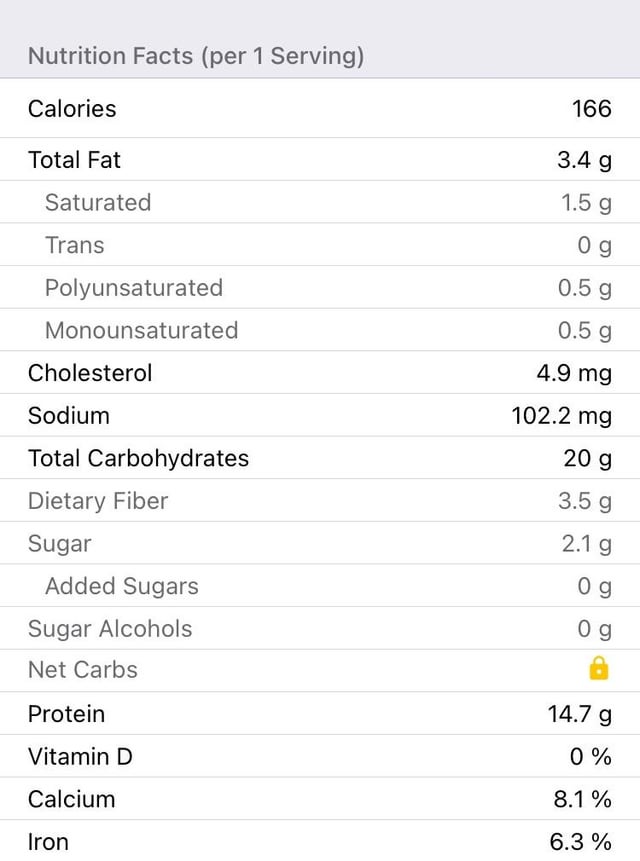Tap the Net Carbs label
640x861 pixels.
83,670
